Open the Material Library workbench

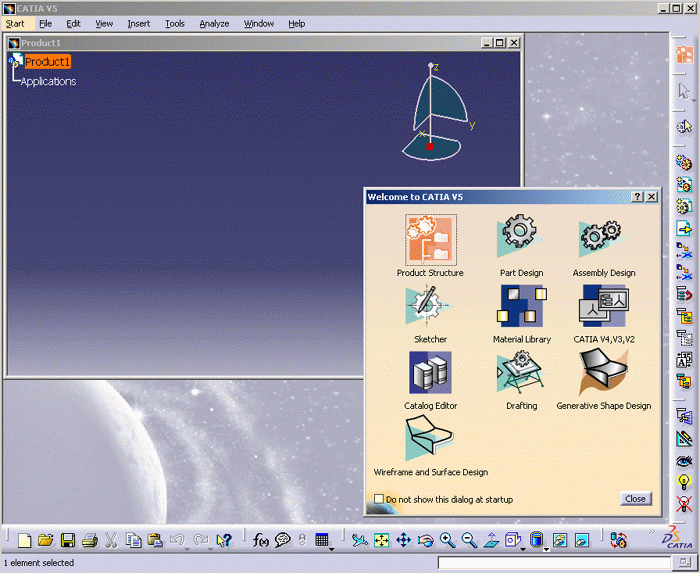(x=521, y=305)
